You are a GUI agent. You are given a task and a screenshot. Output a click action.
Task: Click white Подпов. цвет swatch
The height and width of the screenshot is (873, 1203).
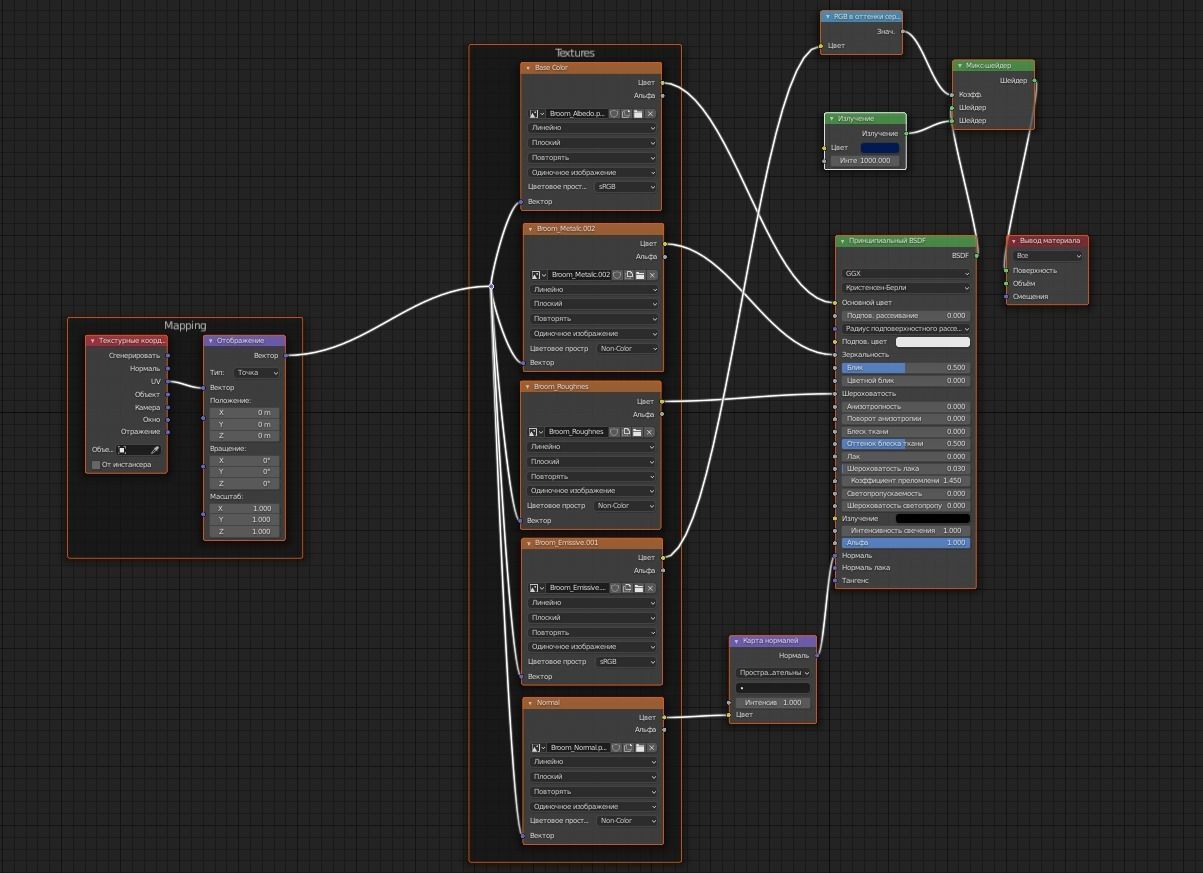click(933, 342)
